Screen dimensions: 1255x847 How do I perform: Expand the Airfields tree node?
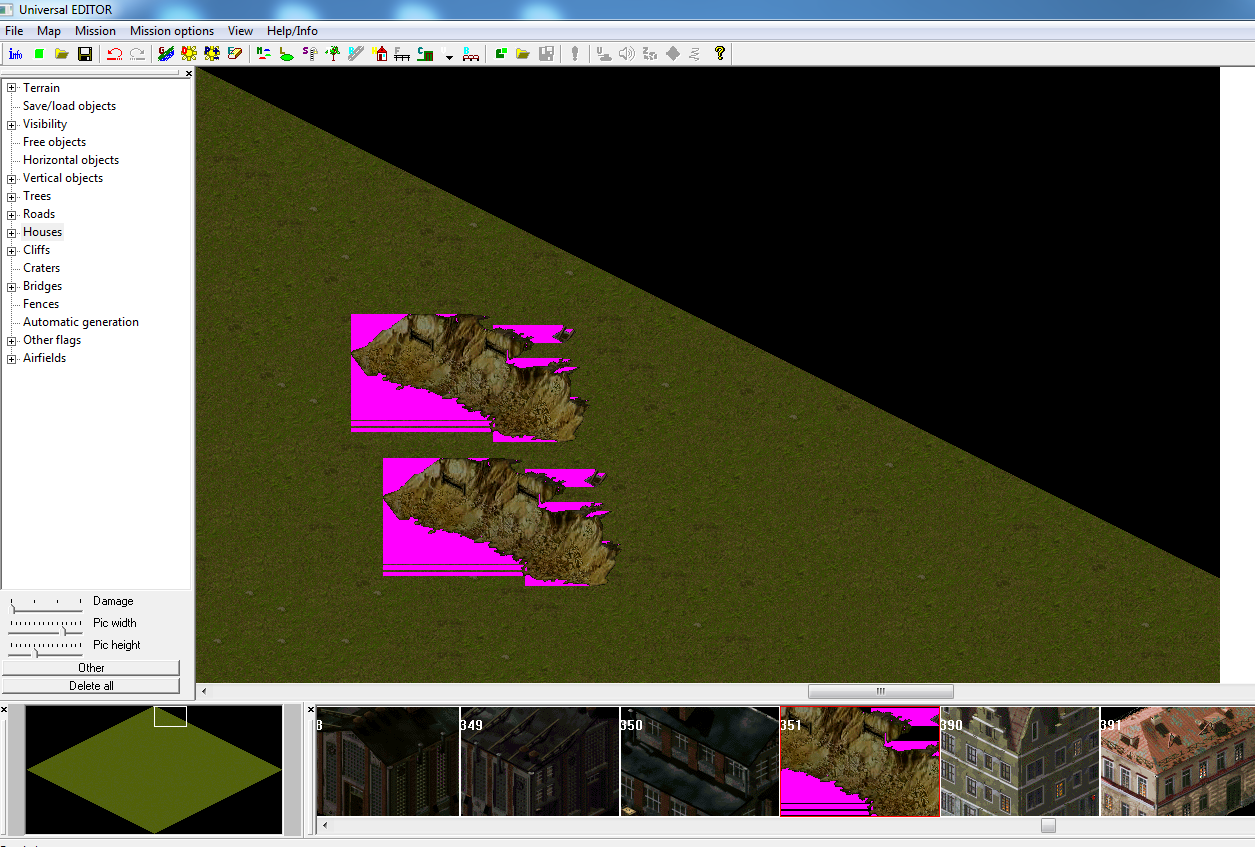(12, 358)
